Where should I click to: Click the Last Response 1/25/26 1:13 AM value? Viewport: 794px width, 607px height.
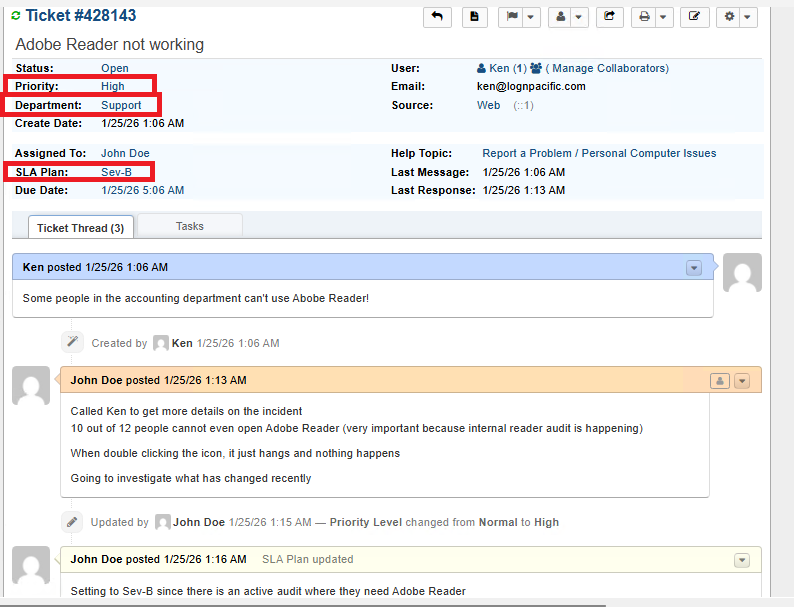click(x=524, y=190)
